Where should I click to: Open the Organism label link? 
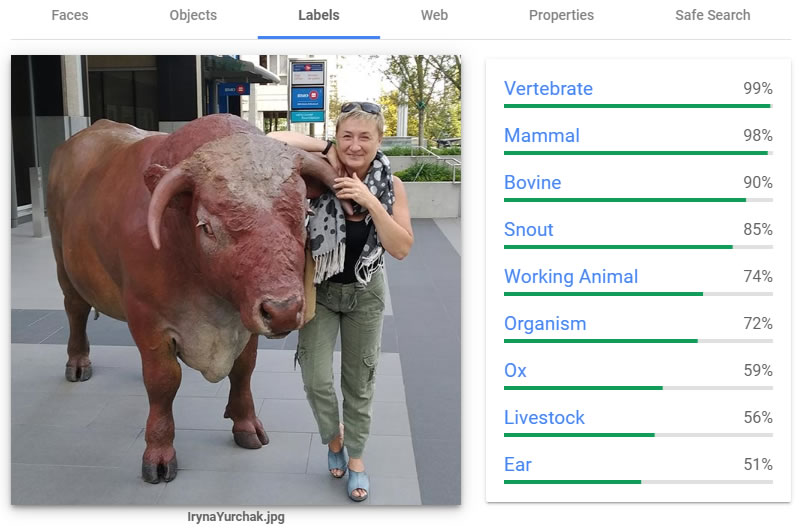545,324
